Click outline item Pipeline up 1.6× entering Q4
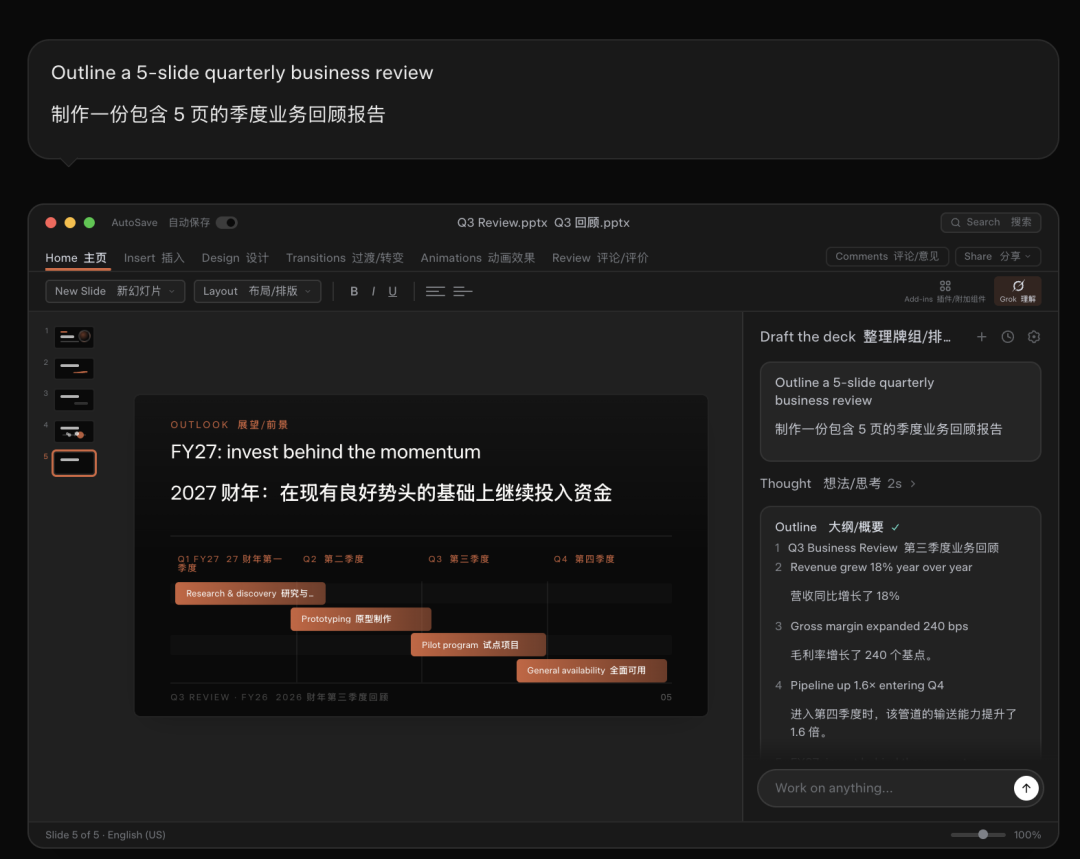 (x=866, y=685)
